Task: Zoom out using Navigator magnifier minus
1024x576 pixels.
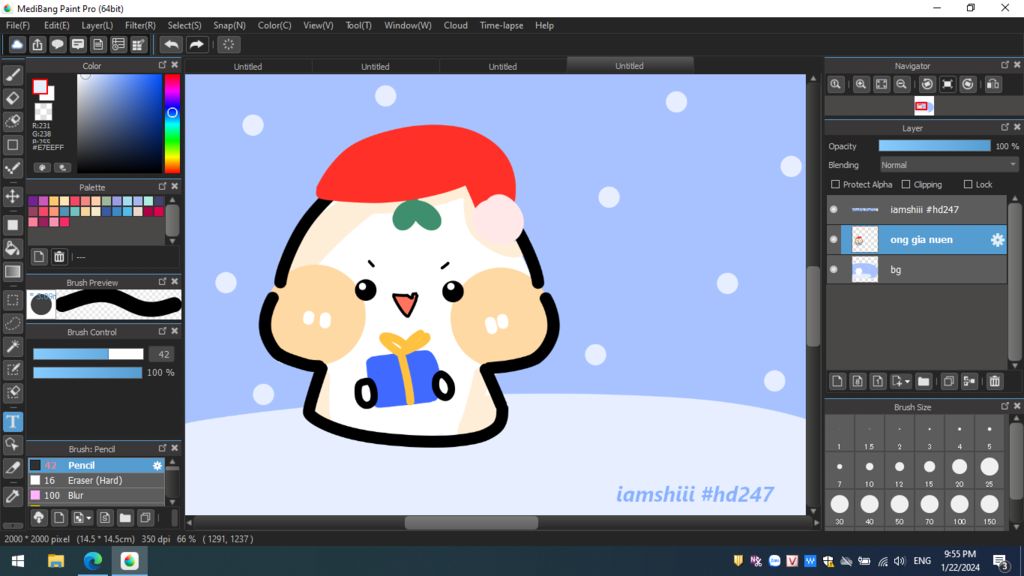Action: point(901,84)
